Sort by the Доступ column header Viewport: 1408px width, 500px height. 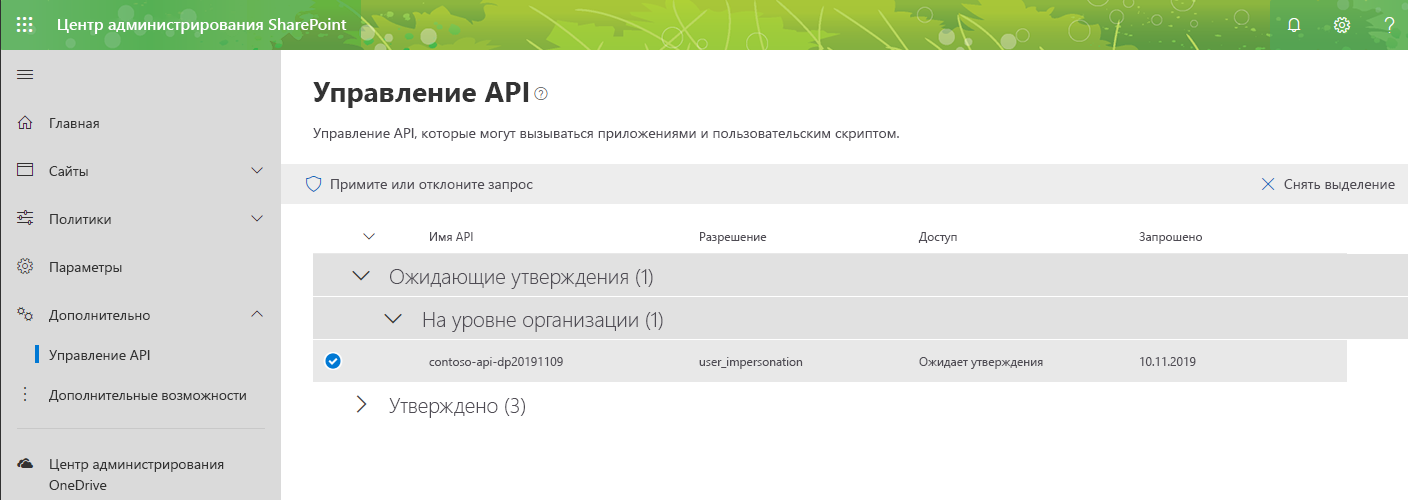938,237
